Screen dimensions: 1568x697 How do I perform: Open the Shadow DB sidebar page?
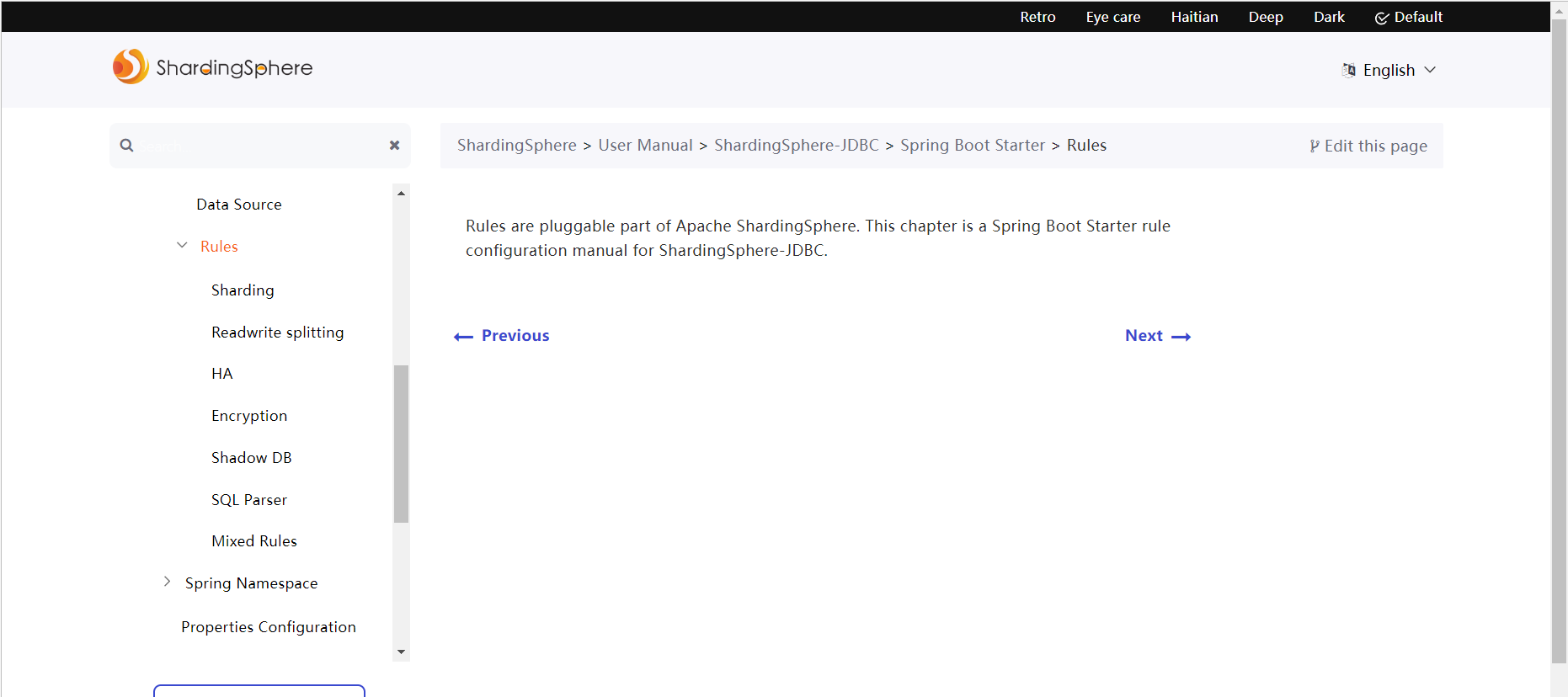tap(252, 458)
